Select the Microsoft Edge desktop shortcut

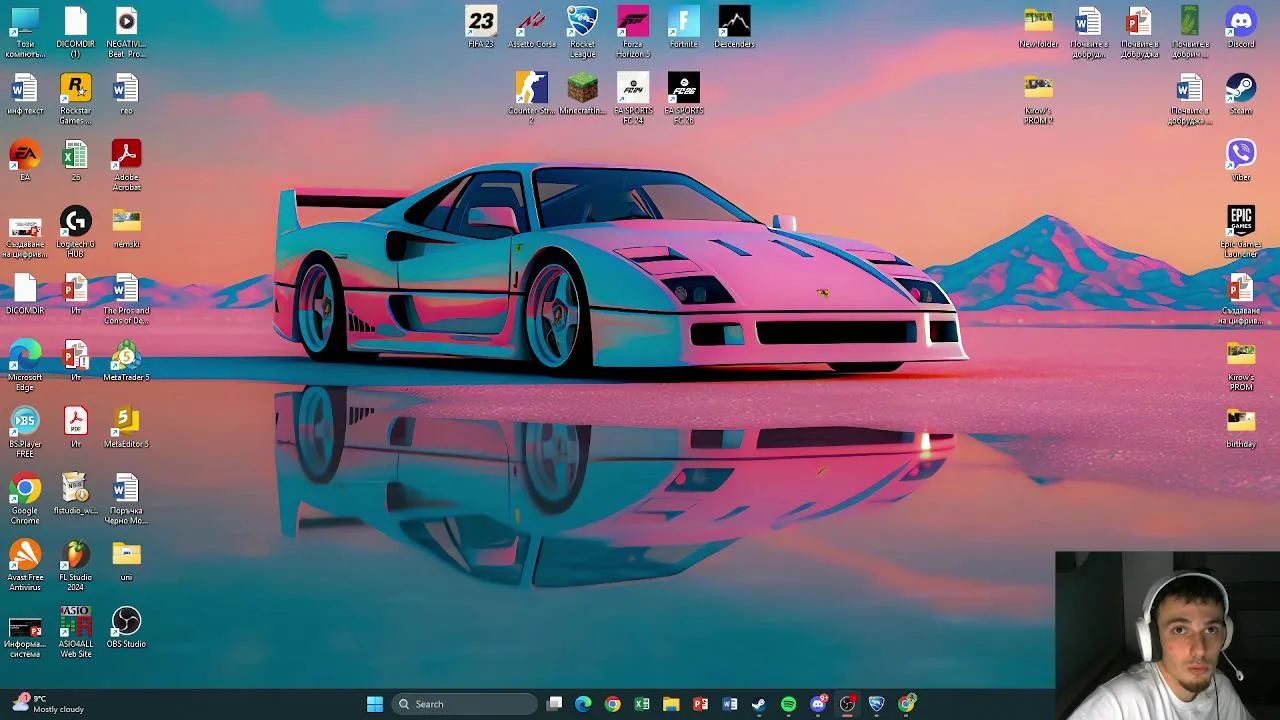pos(25,365)
